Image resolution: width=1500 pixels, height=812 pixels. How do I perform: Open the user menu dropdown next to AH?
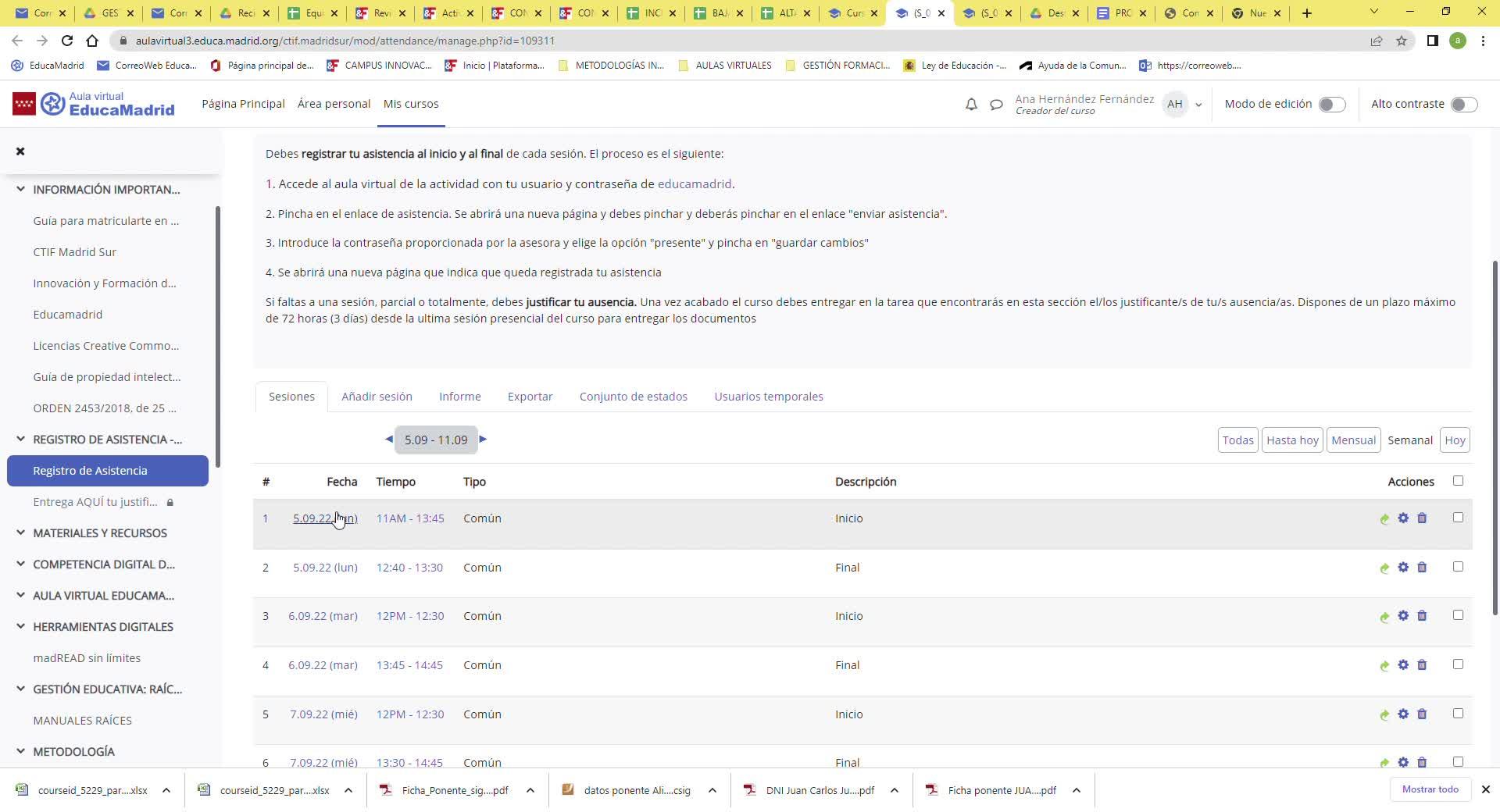coord(1198,105)
